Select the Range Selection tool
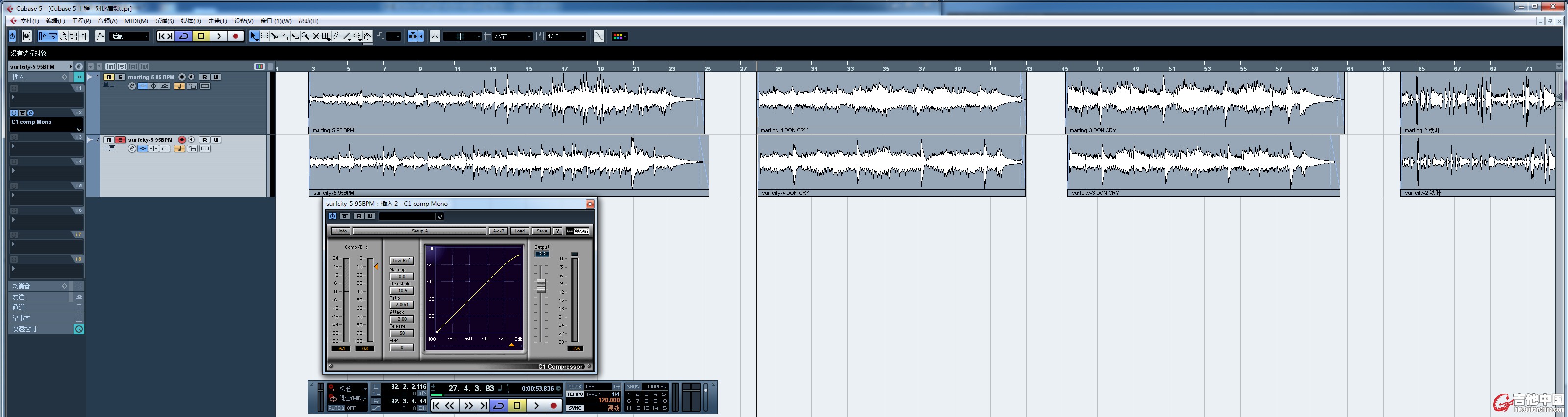This screenshot has height=417, width=1568. (264, 37)
